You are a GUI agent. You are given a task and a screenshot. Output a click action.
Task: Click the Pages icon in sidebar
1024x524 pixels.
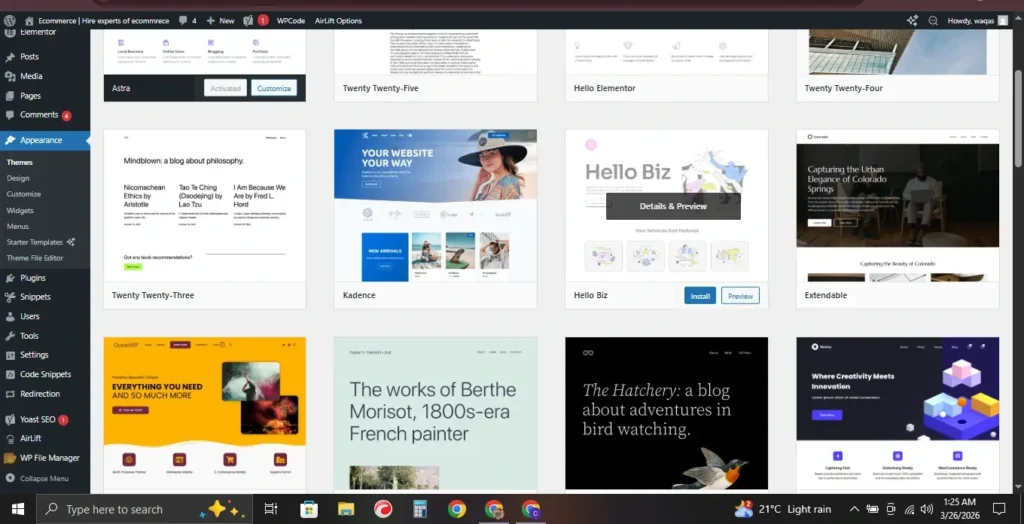click(10, 96)
